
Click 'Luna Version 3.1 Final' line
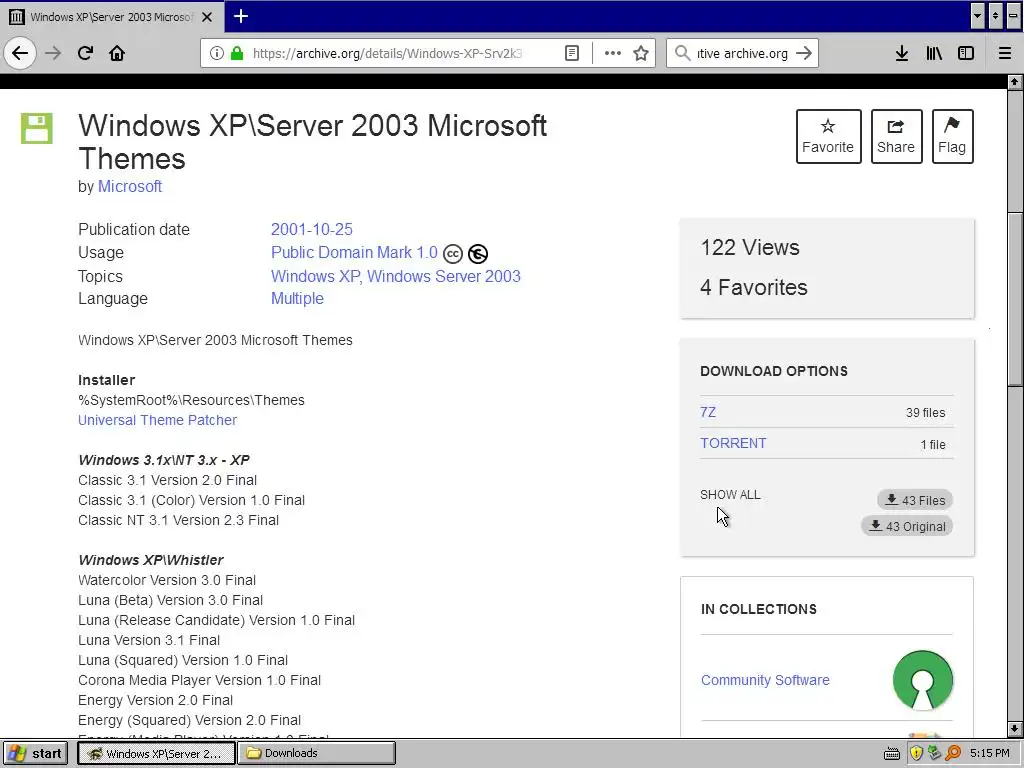click(x=149, y=640)
